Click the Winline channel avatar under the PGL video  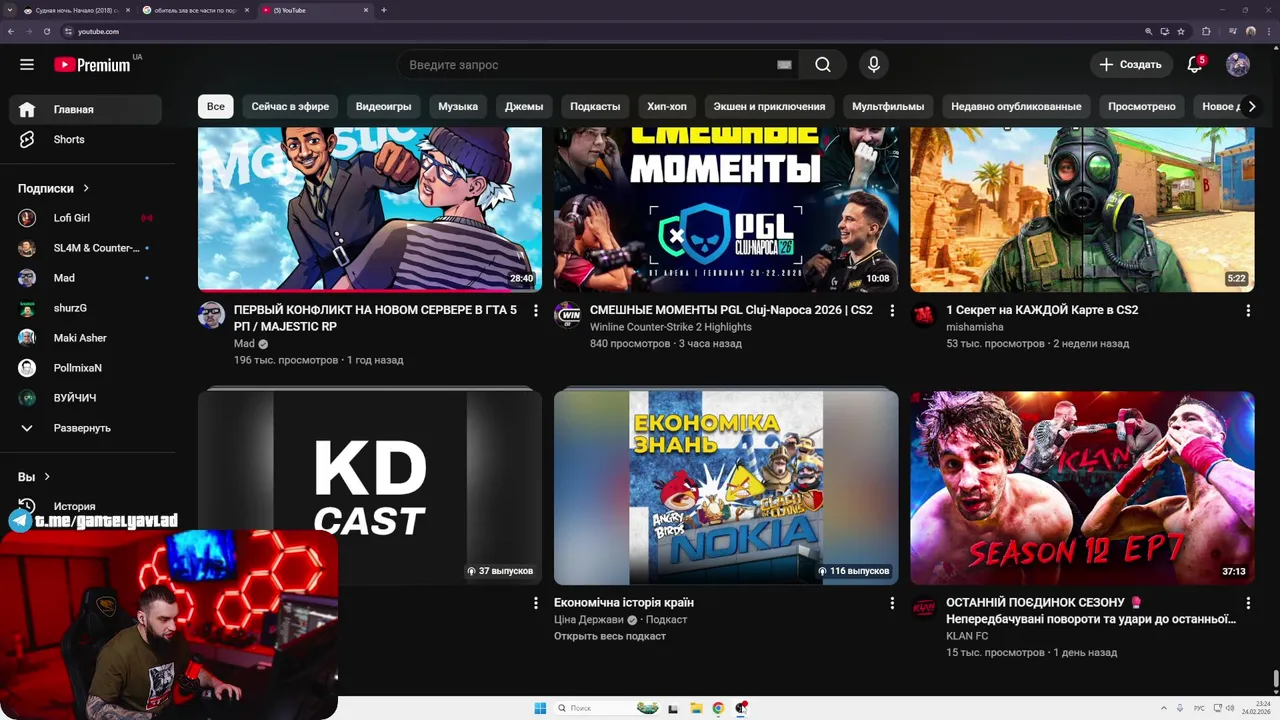(567, 315)
